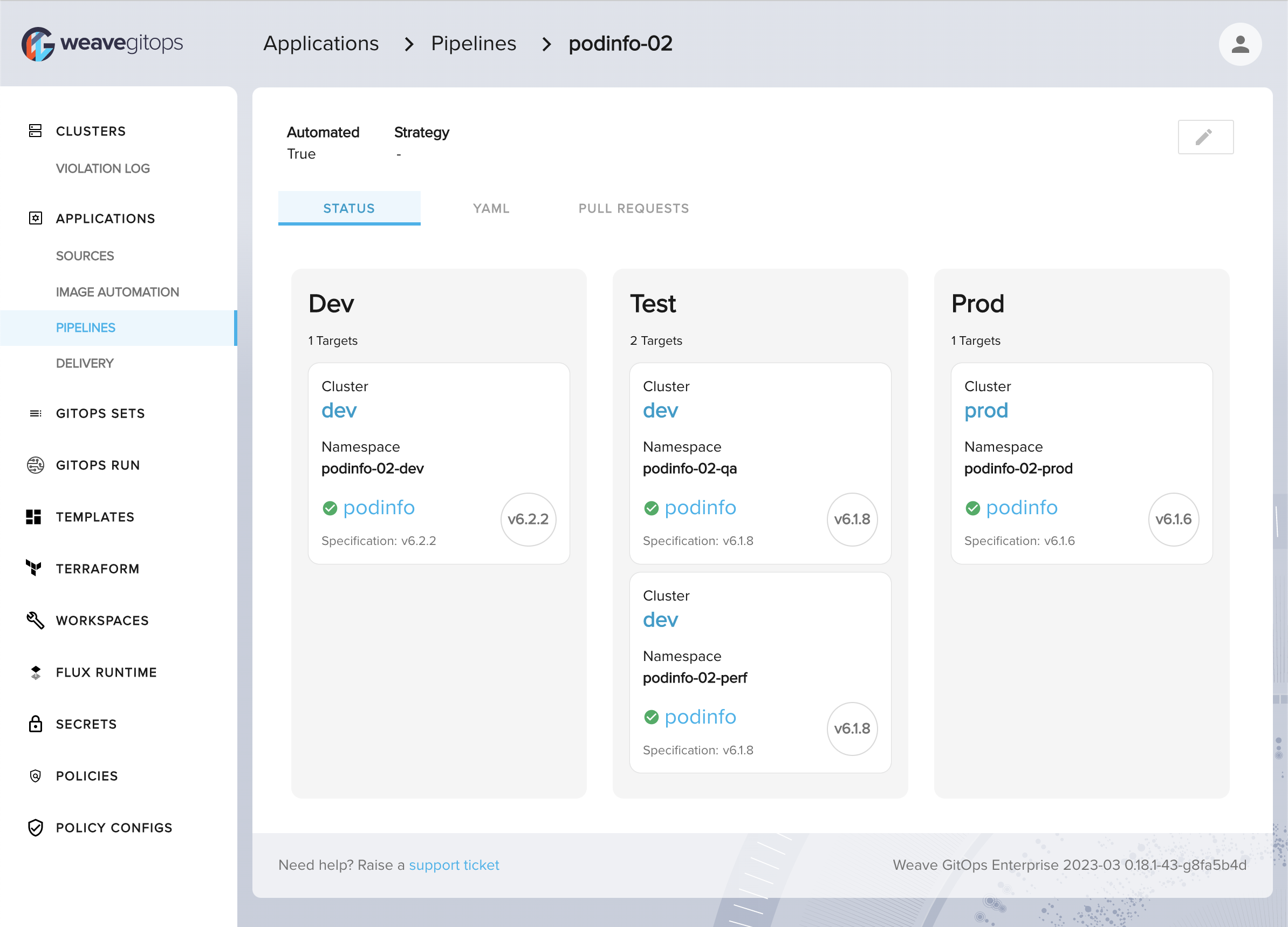Open prod cluster link in Prod stage
This screenshot has height=927, width=1288.
[986, 410]
